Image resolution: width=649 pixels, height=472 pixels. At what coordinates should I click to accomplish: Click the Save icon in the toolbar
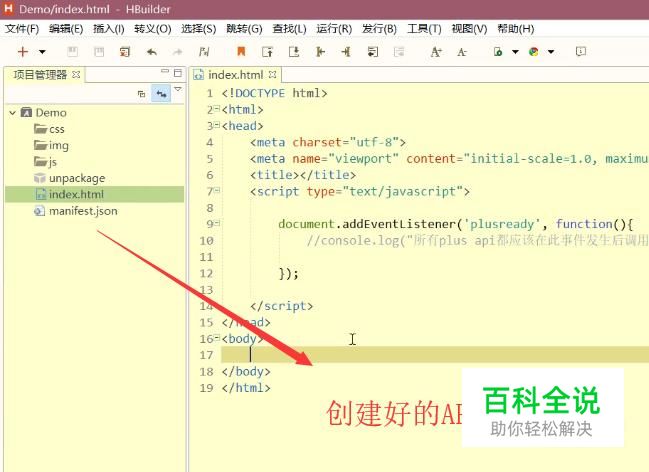point(72,52)
